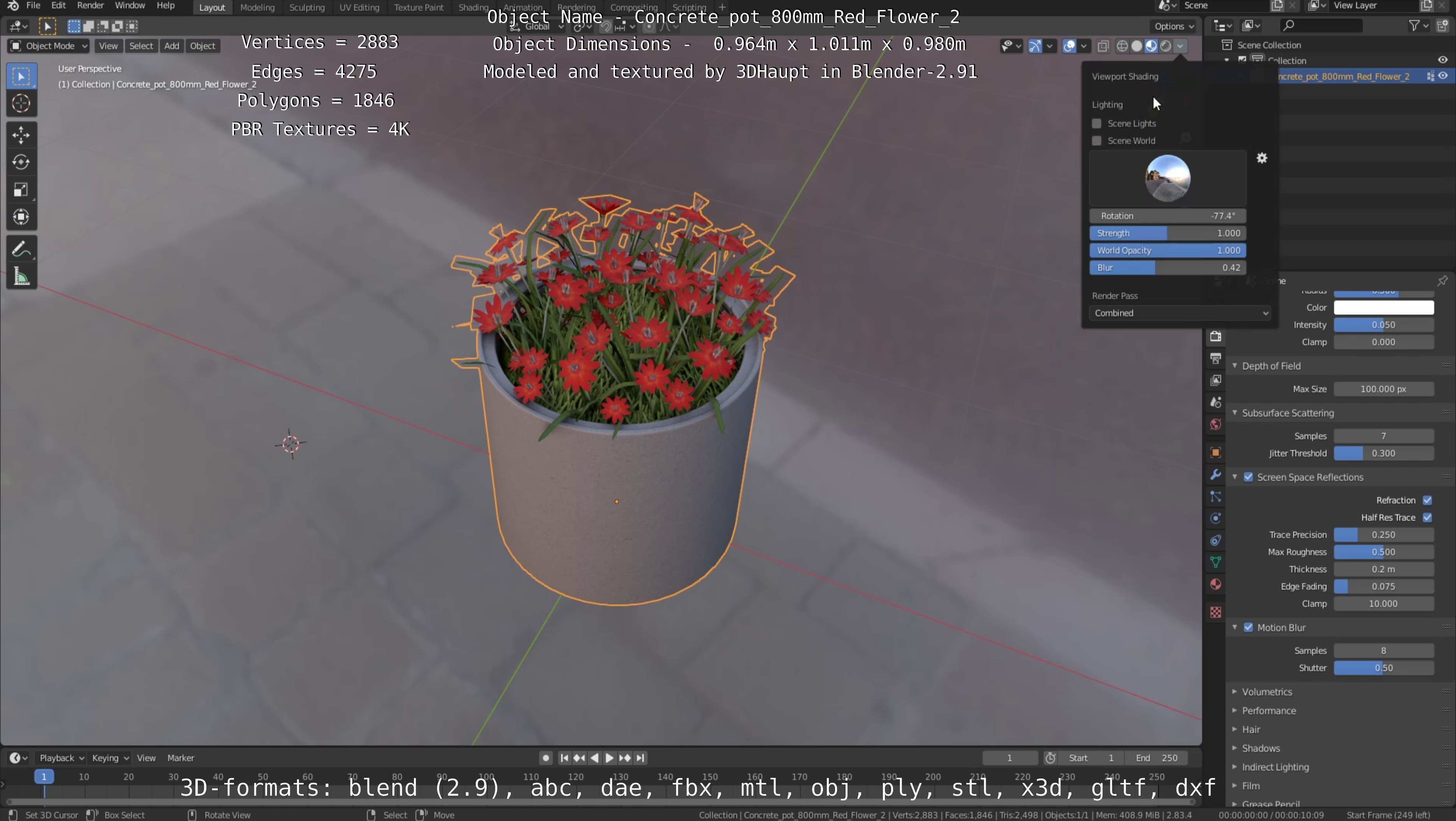Image resolution: width=1456 pixels, height=821 pixels.
Task: Select the Annotate tool
Action: [21, 249]
